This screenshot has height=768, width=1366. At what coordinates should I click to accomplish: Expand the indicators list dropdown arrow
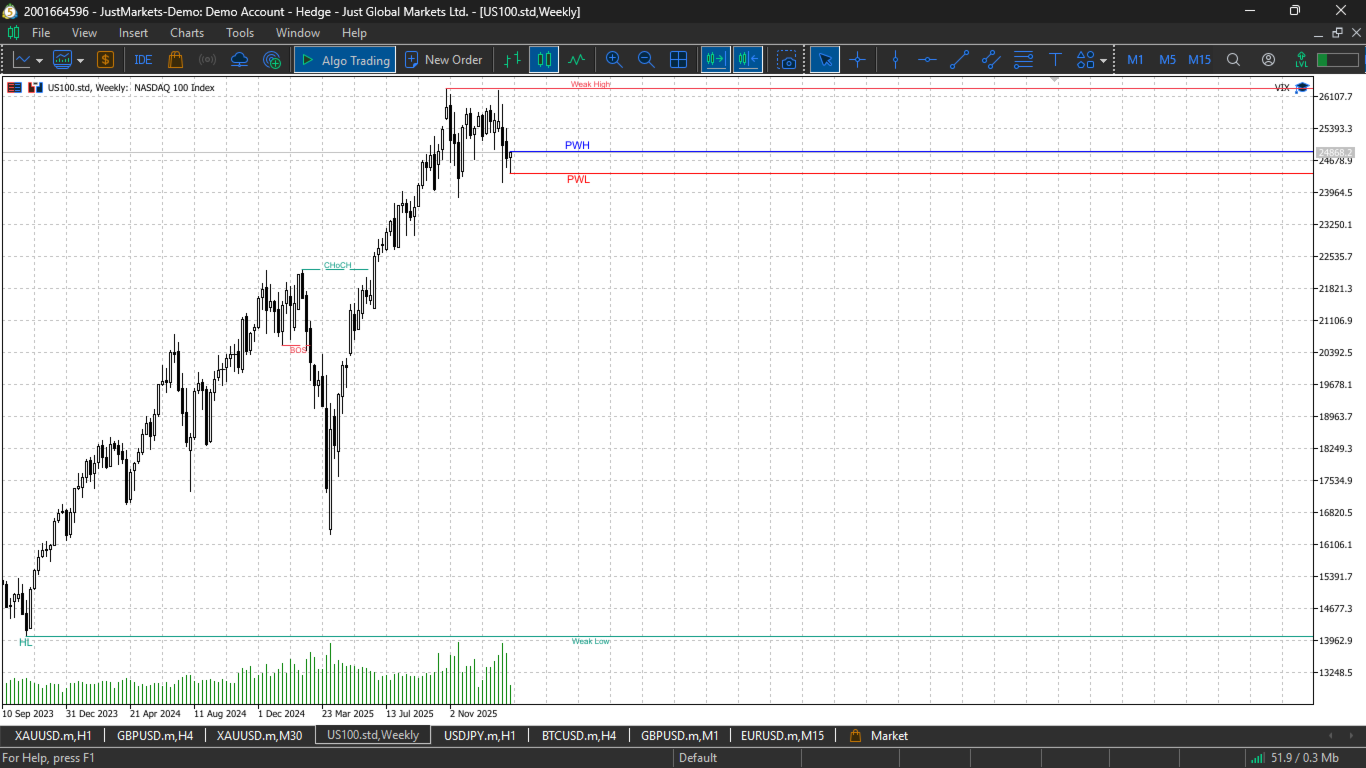(x=80, y=61)
